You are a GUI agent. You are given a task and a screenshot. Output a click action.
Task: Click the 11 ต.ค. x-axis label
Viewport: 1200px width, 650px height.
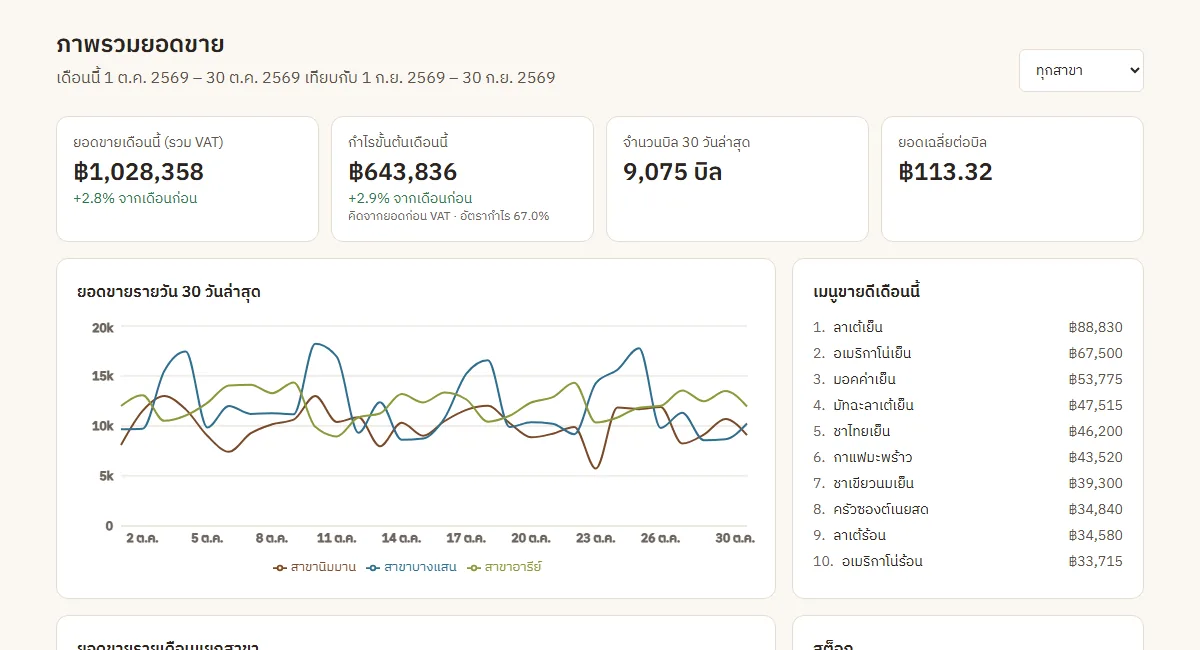point(336,538)
